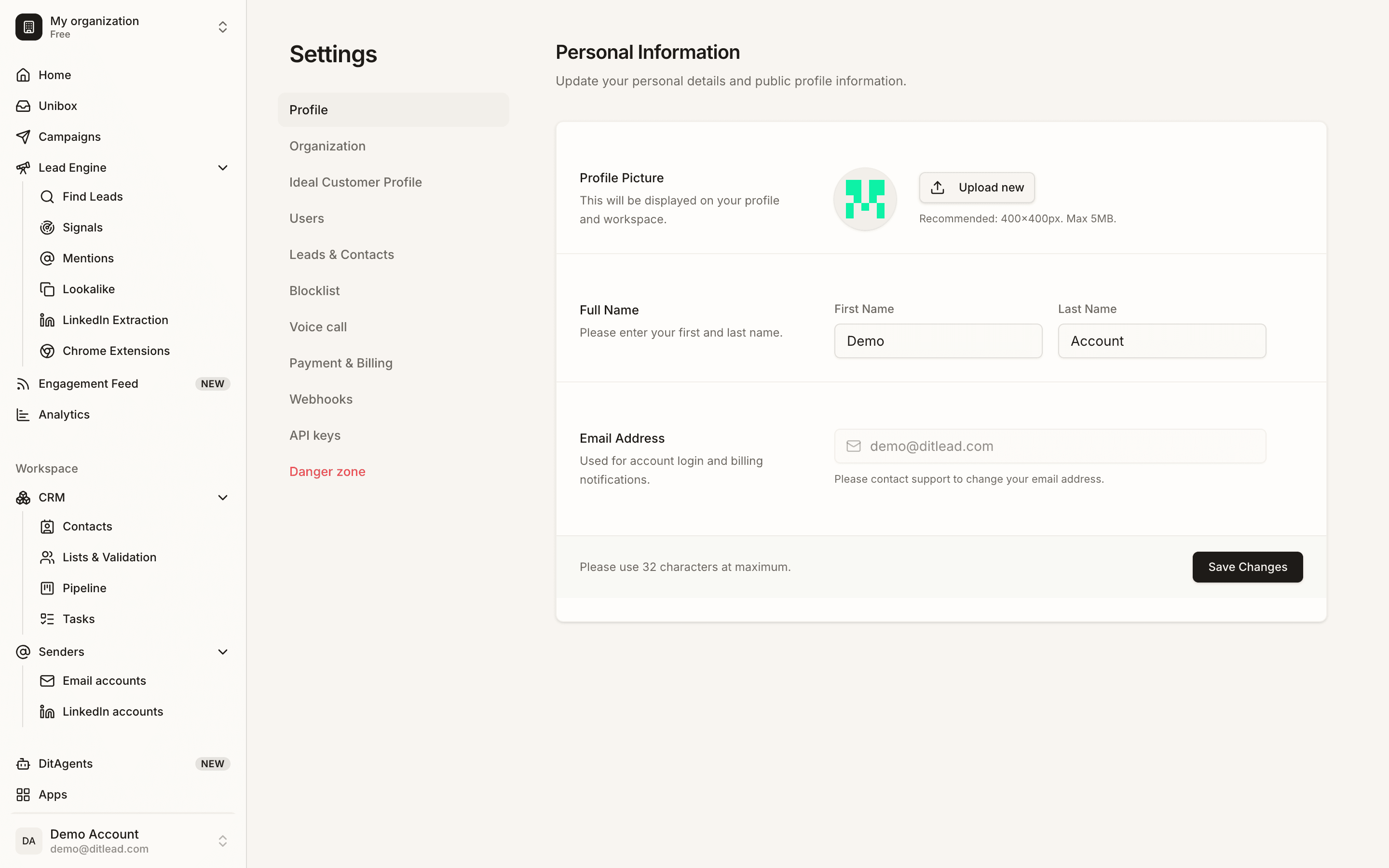Click the NEW badge beside DitAgents
The width and height of the screenshot is (1389, 868).
[212, 764]
